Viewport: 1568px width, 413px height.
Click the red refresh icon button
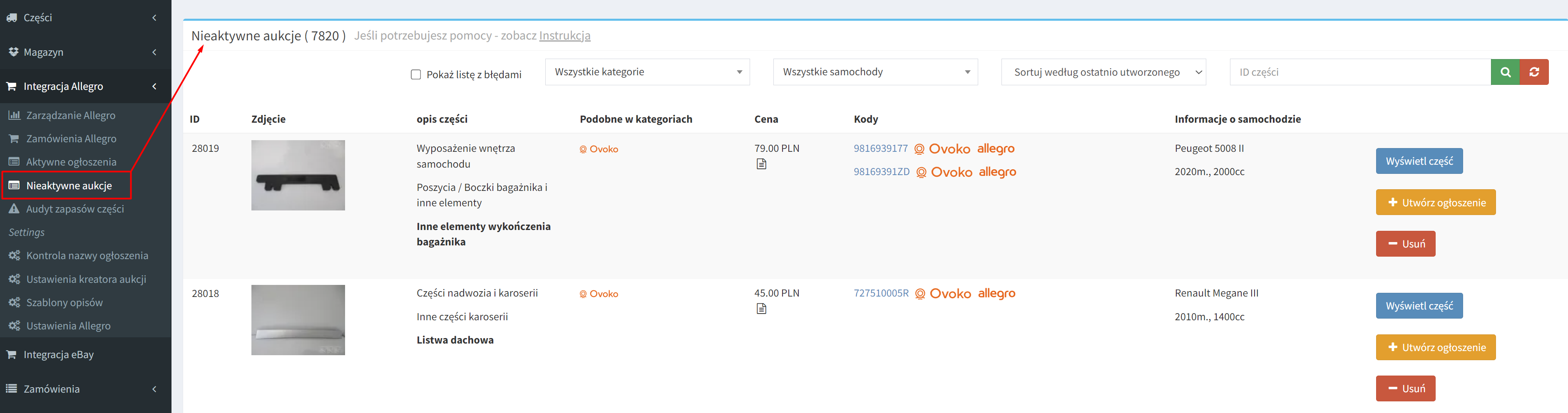(1534, 72)
